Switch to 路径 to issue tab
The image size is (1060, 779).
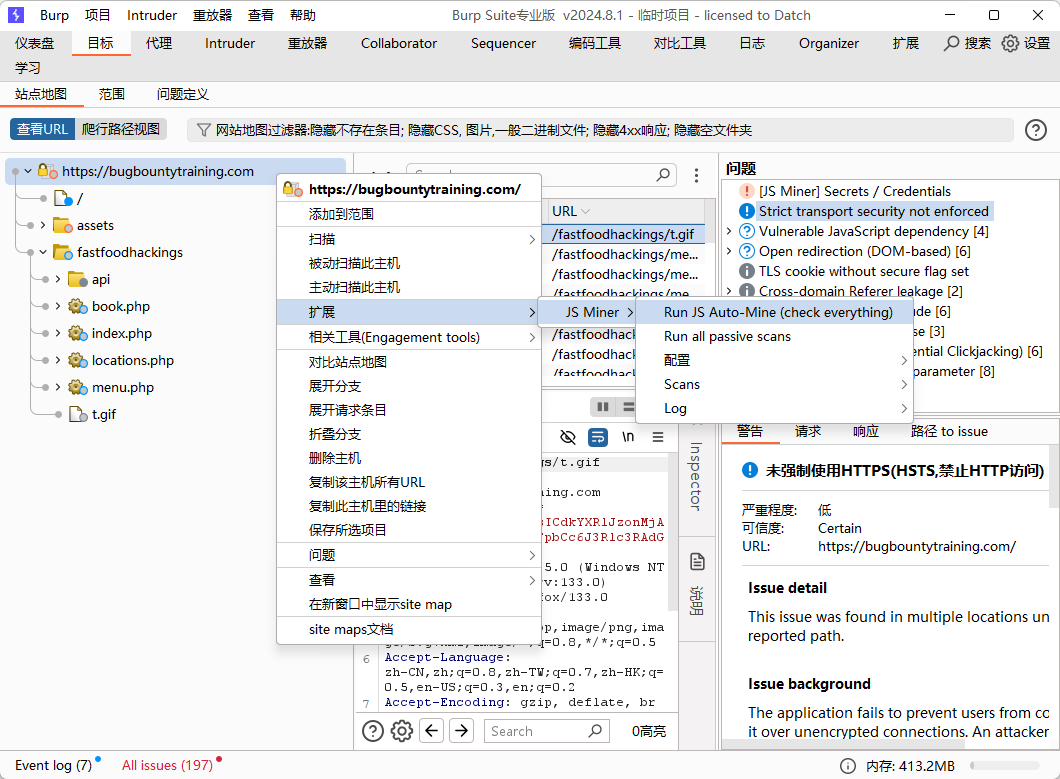(949, 431)
